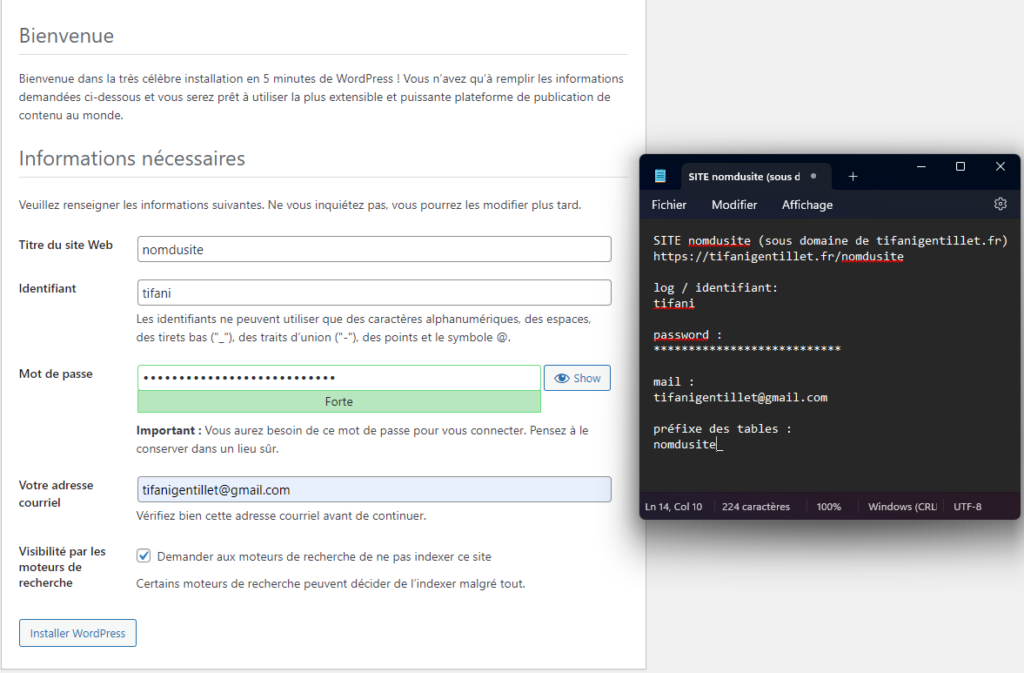This screenshot has height=673, width=1024.
Task: Add a new Notepad tab
Action: 853,176
